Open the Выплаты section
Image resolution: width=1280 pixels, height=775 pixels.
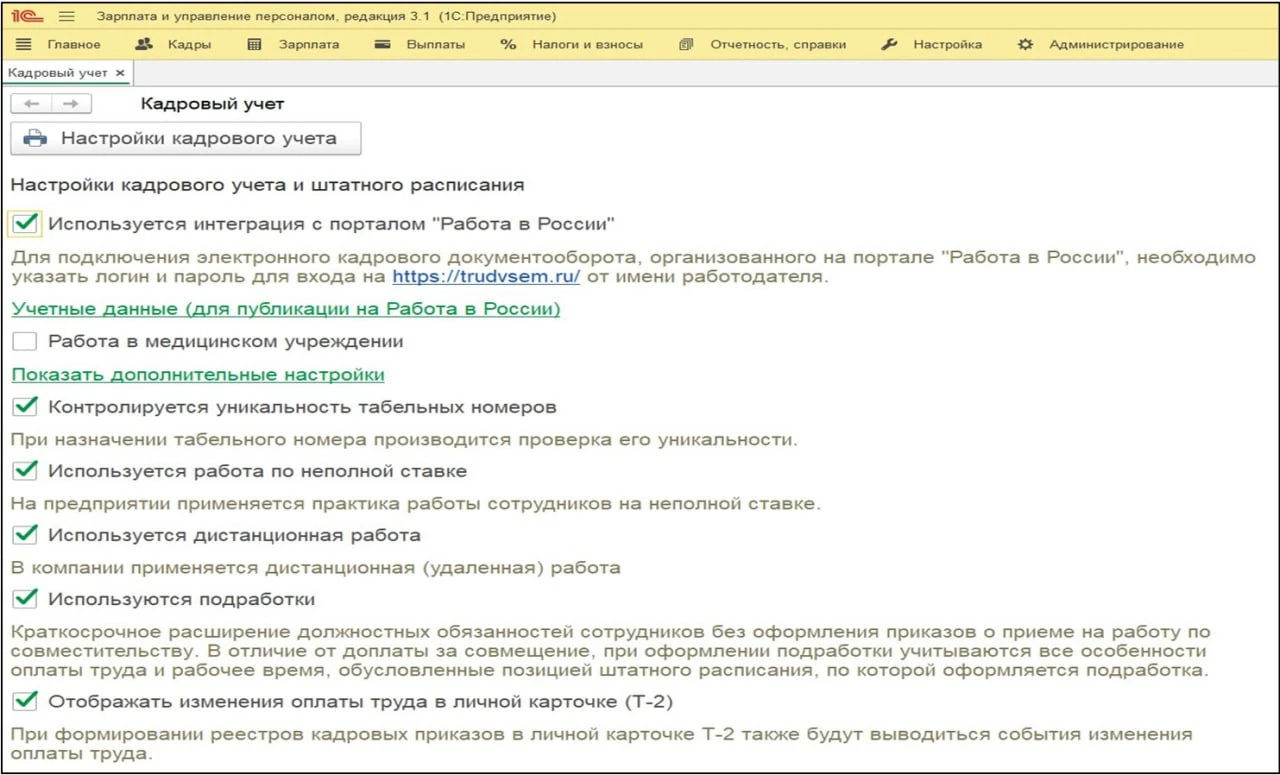pos(420,44)
